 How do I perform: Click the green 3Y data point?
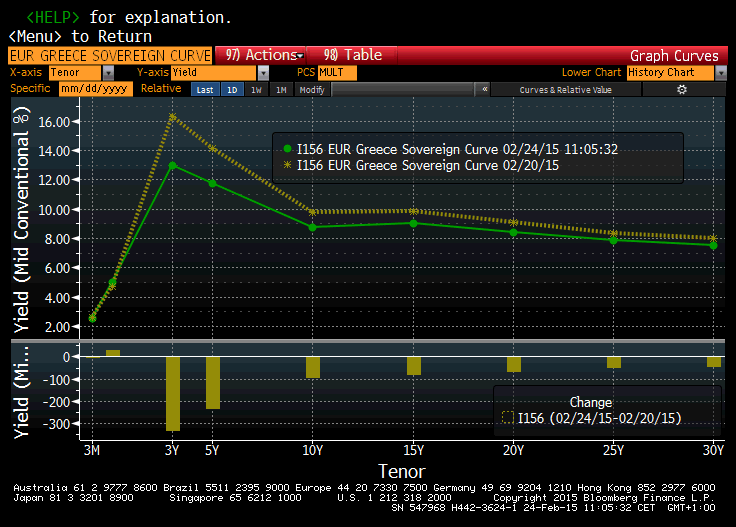pos(172,166)
